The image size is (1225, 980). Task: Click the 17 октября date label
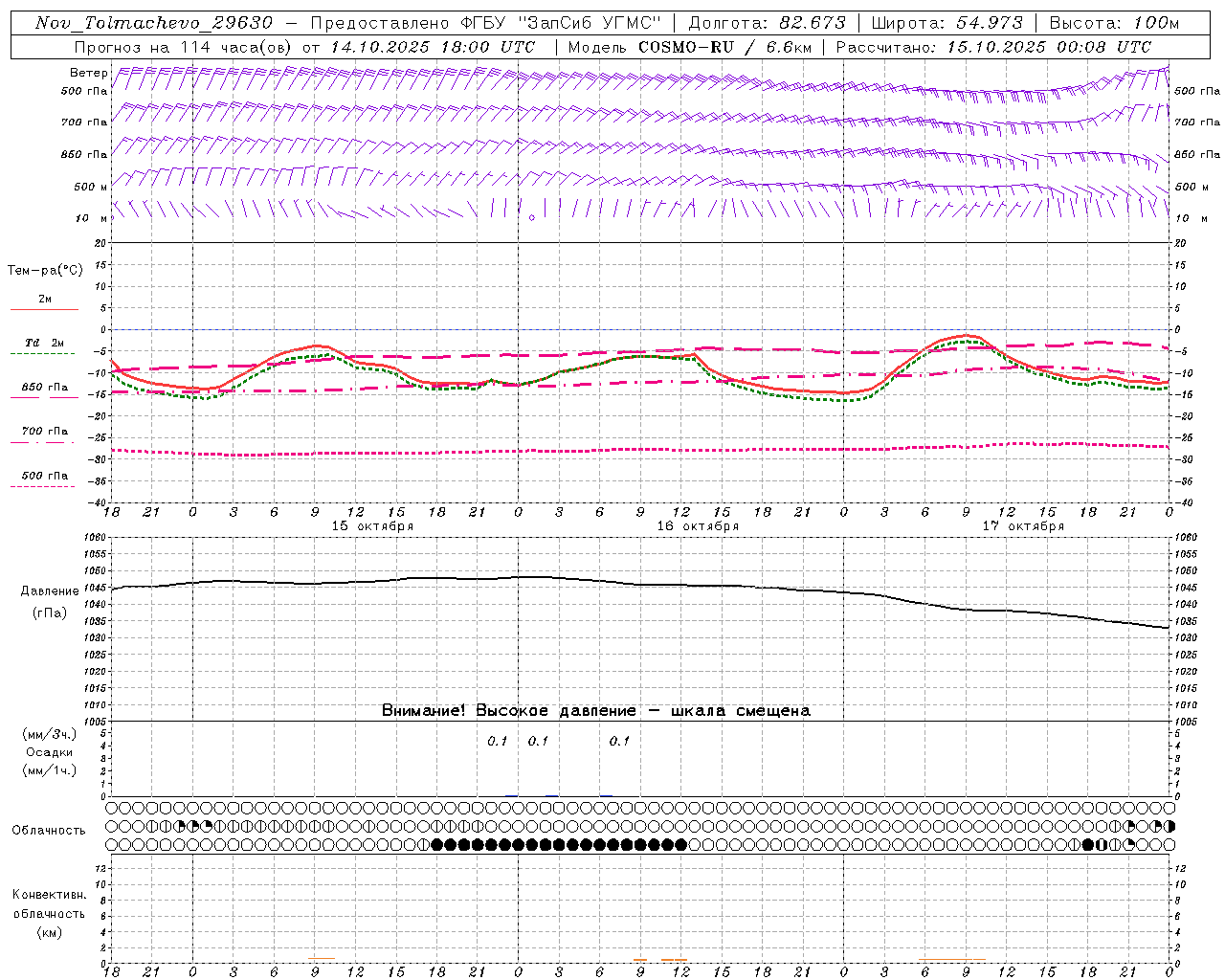pyautogui.click(x=1023, y=526)
